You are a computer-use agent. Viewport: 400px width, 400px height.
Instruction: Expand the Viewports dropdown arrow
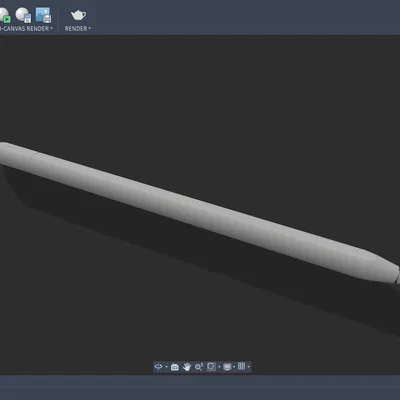249,367
